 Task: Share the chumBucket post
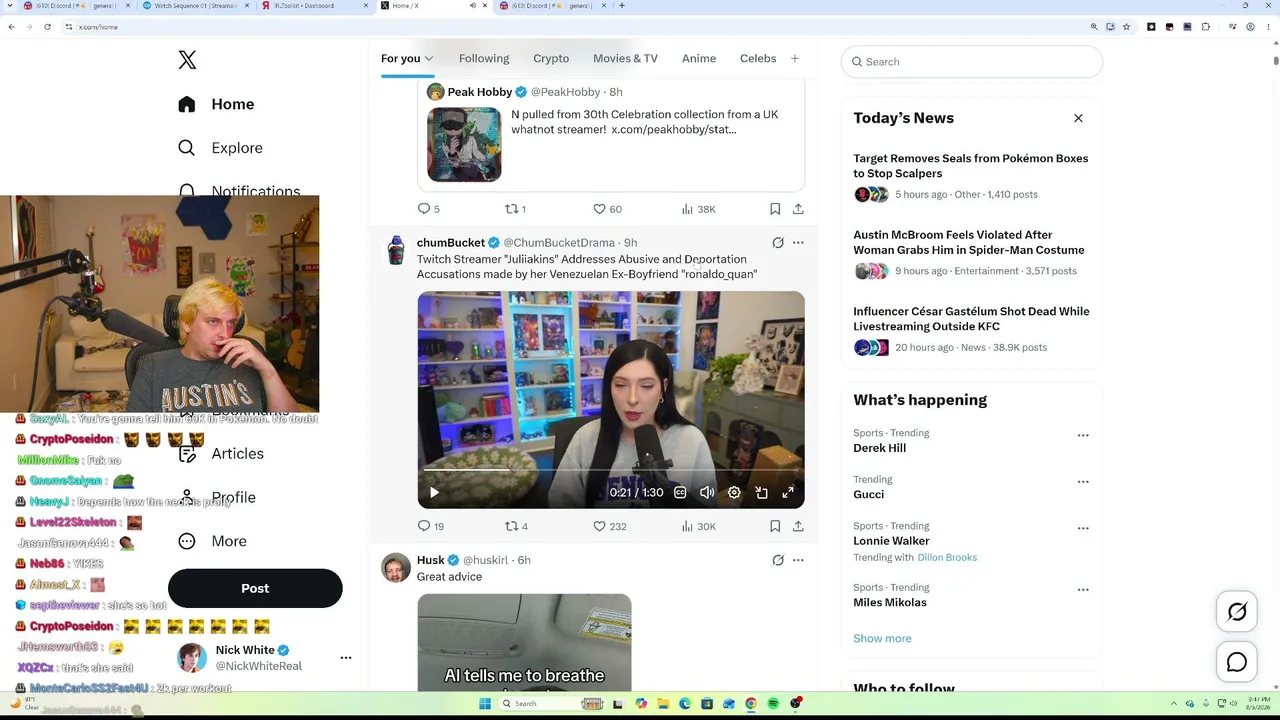pos(798,526)
